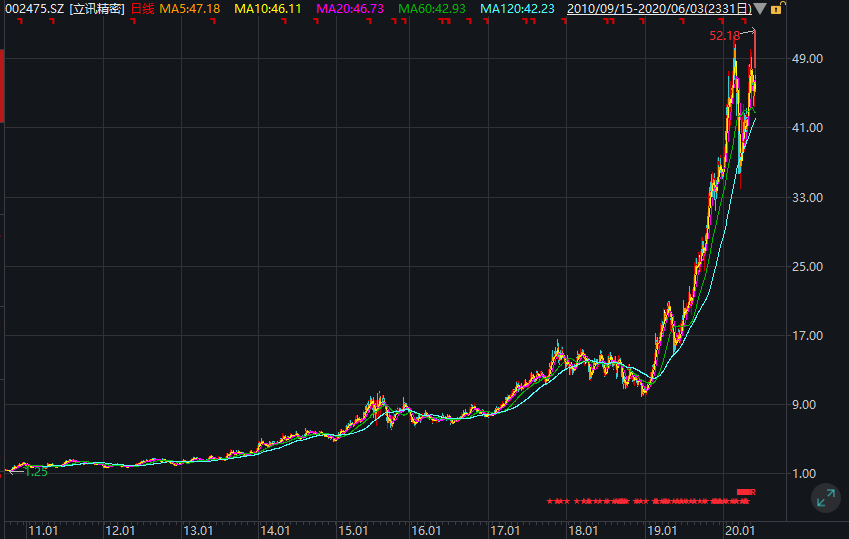This screenshot has width=849, height=539.
Task: Click the first red star event marker
Action: pyautogui.click(x=550, y=502)
